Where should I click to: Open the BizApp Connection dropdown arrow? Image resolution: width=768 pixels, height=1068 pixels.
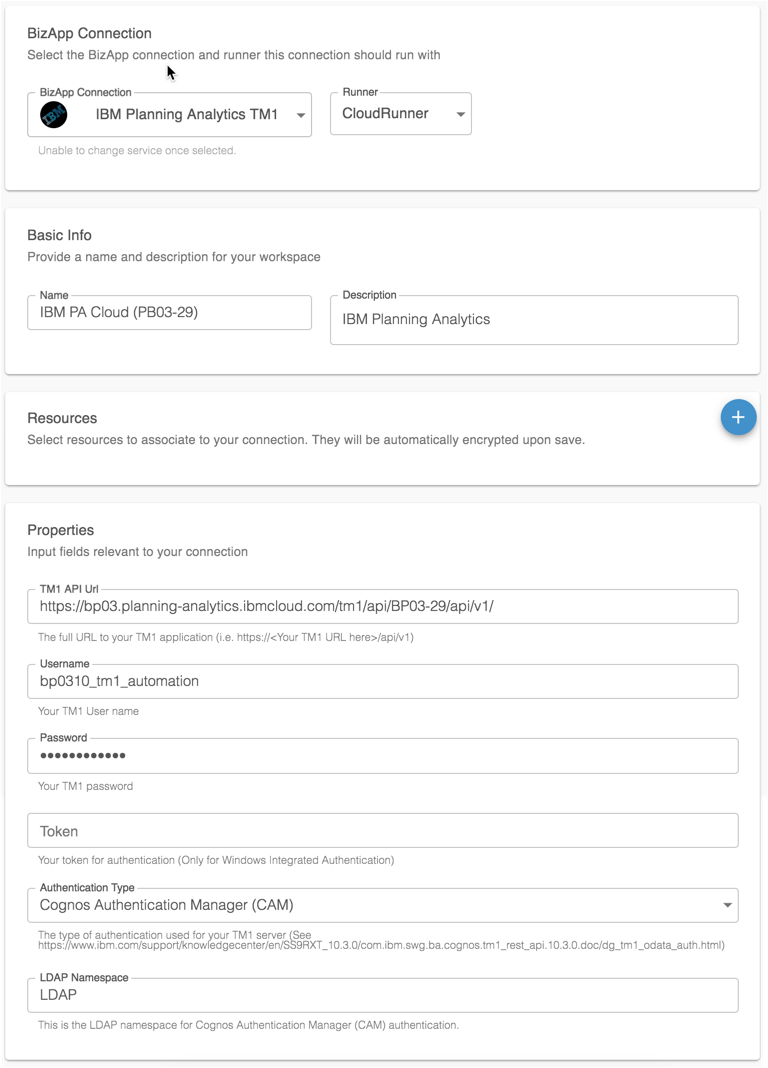click(300, 115)
